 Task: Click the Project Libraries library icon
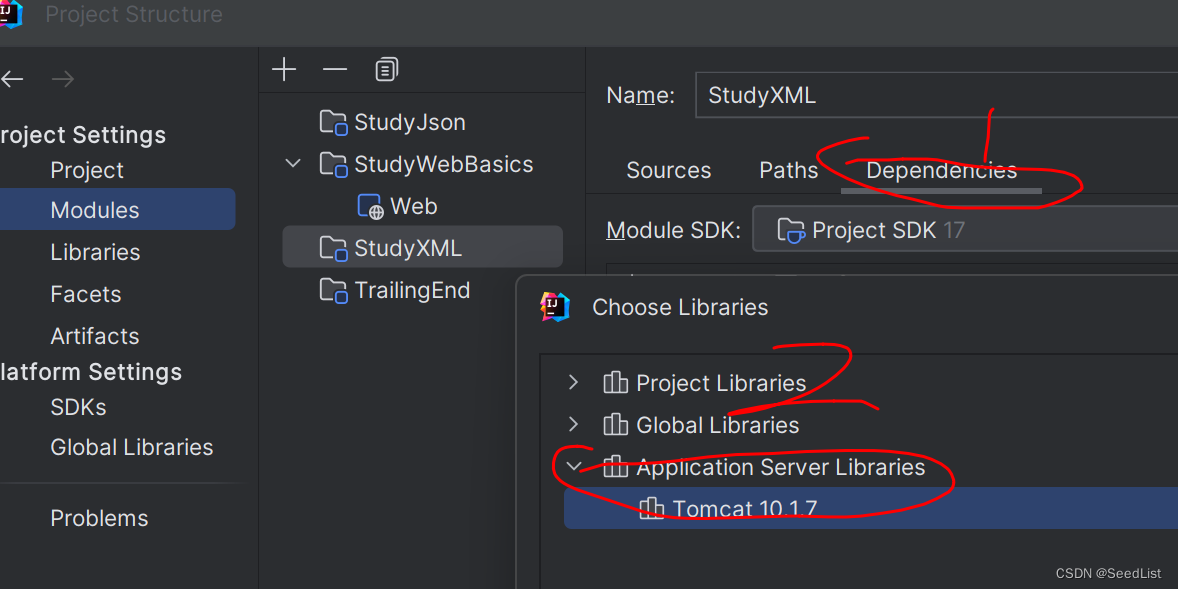[615, 383]
